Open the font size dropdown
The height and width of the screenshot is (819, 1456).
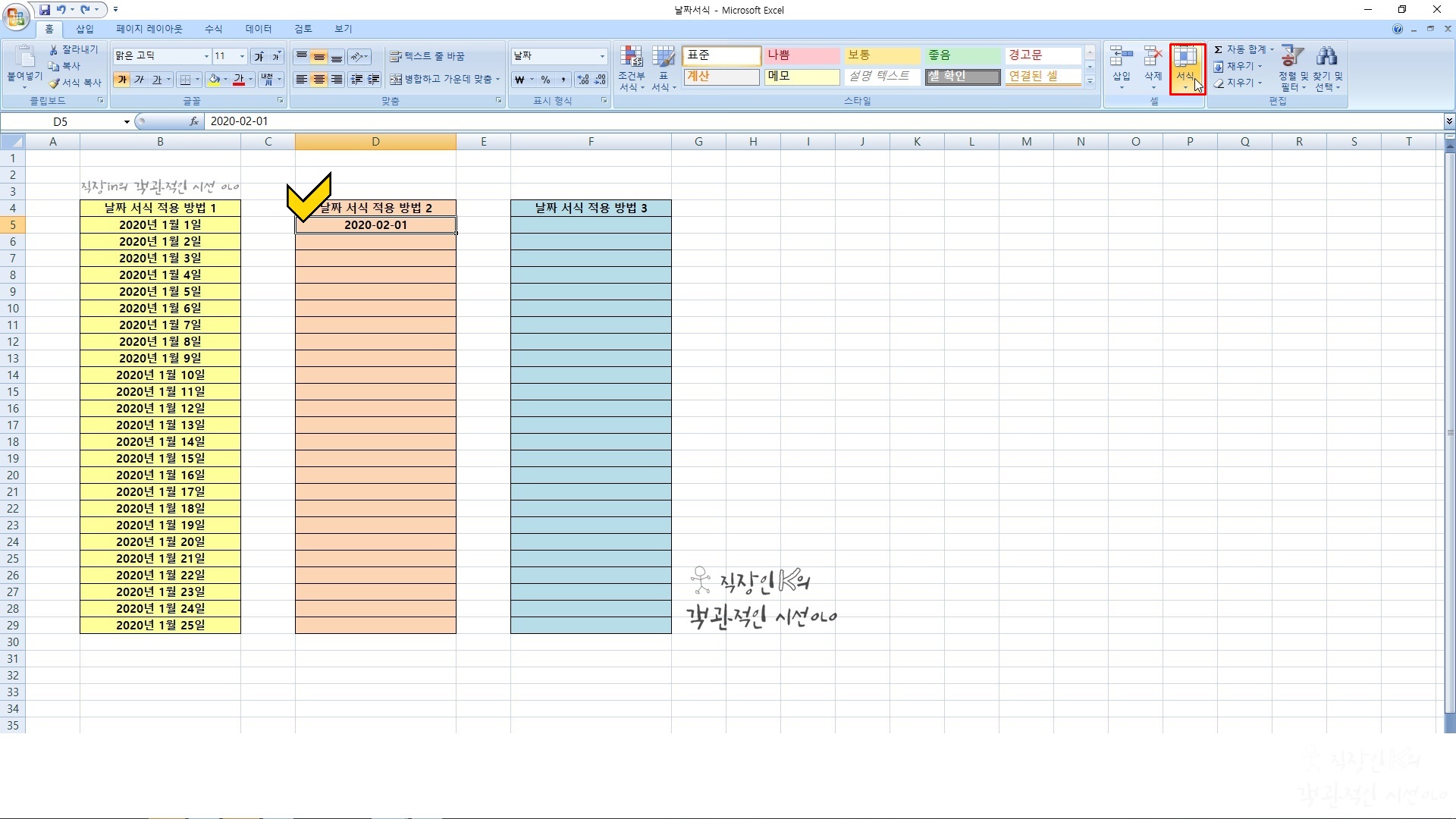point(242,56)
